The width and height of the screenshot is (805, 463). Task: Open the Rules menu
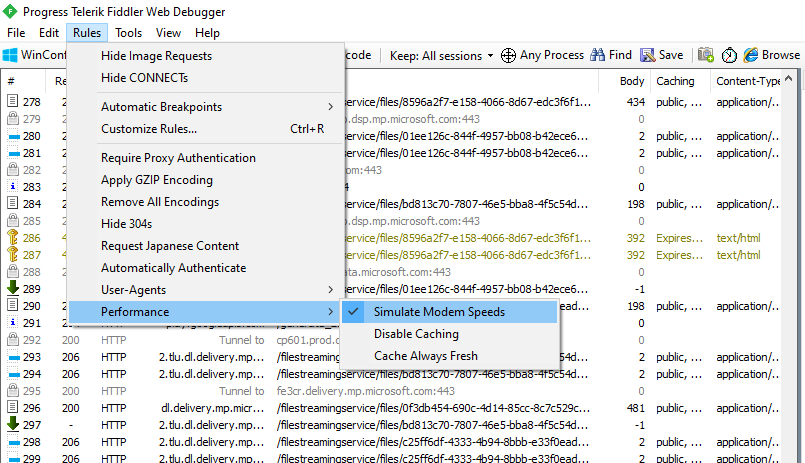(87, 33)
